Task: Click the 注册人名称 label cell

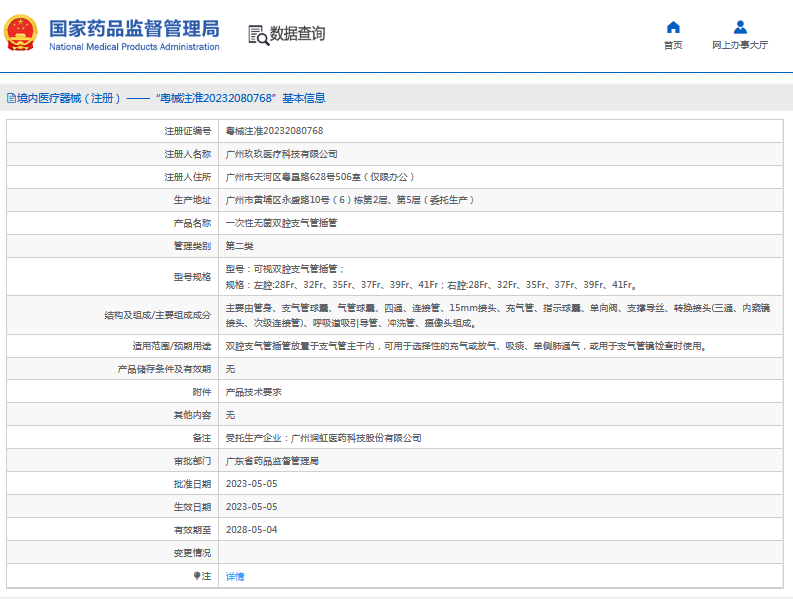Action: 112,154
